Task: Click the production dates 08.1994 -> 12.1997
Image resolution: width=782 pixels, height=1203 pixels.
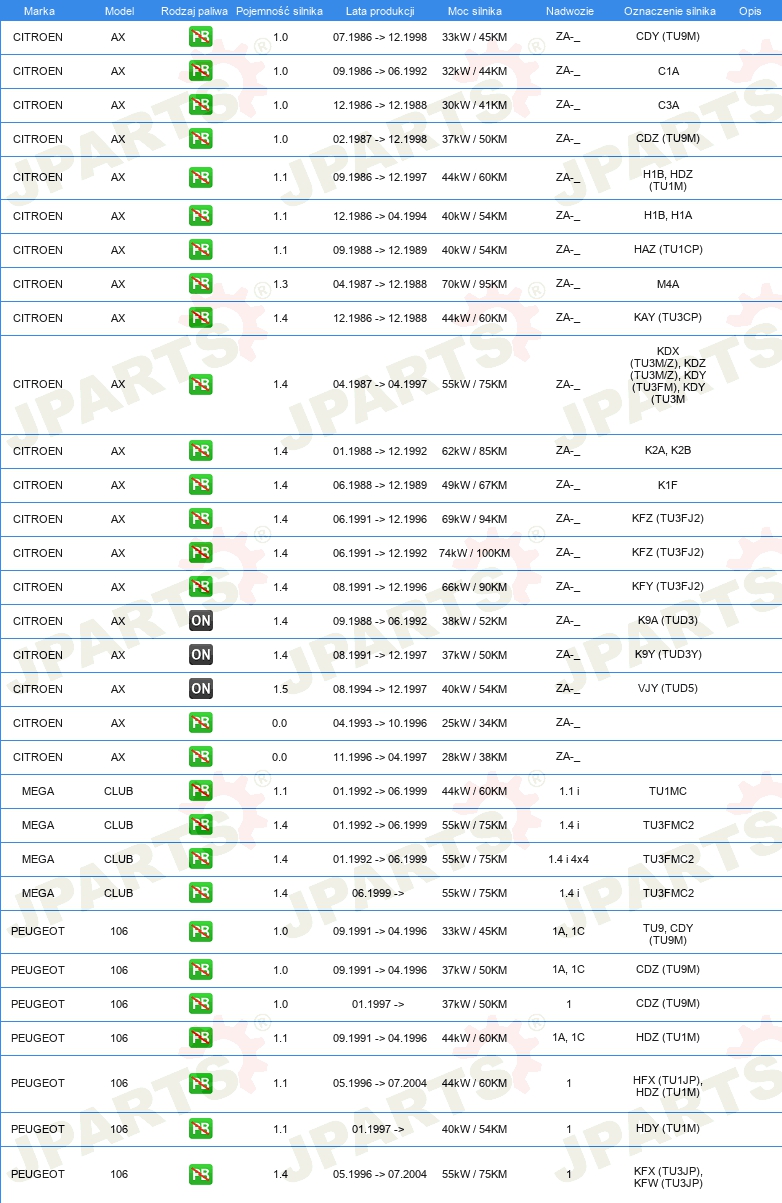Action: pos(380,689)
